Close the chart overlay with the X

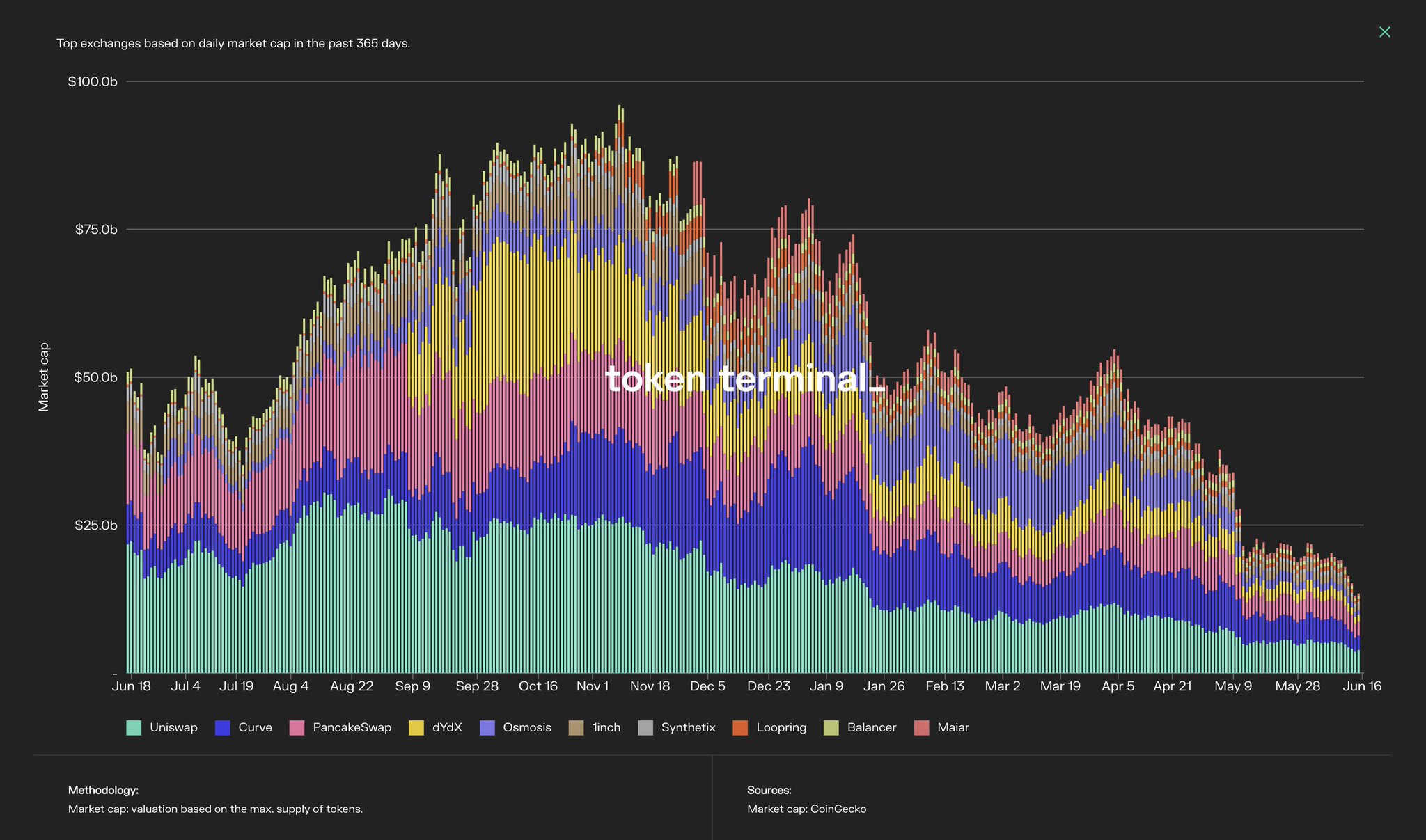[1385, 31]
